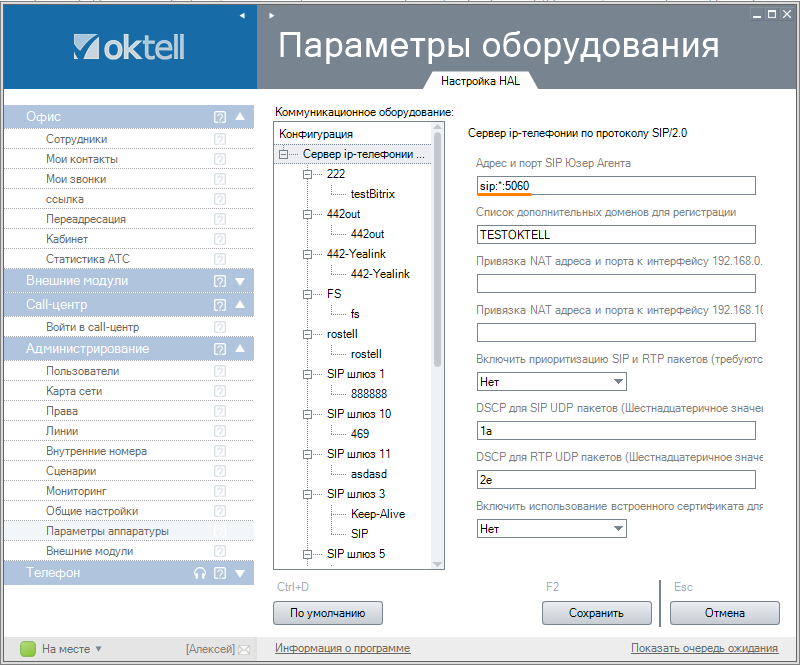Click the headphones icon in Телефон header
The height and width of the screenshot is (666, 800).
point(200,573)
